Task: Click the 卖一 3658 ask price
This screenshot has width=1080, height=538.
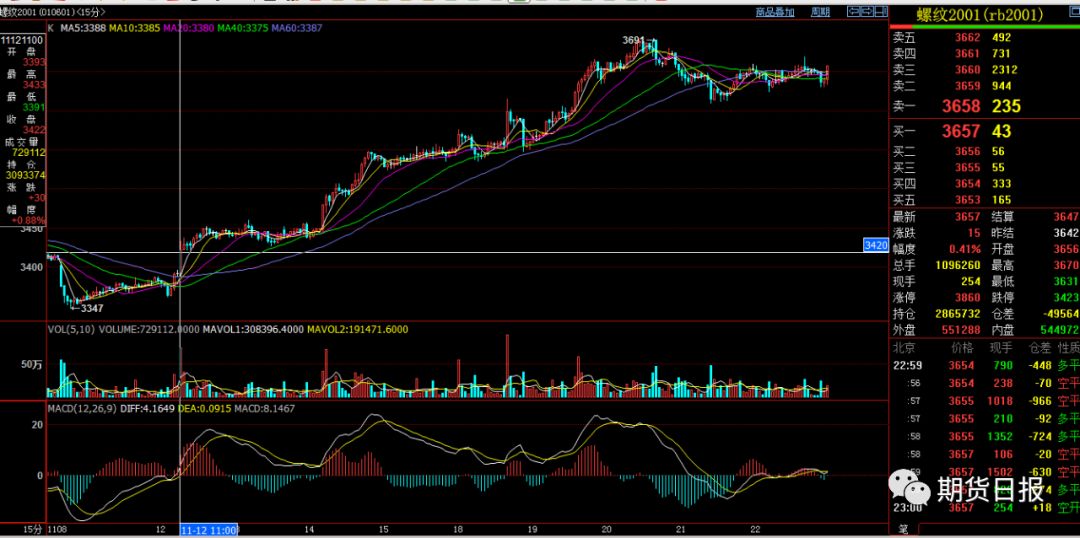Action: [961, 106]
